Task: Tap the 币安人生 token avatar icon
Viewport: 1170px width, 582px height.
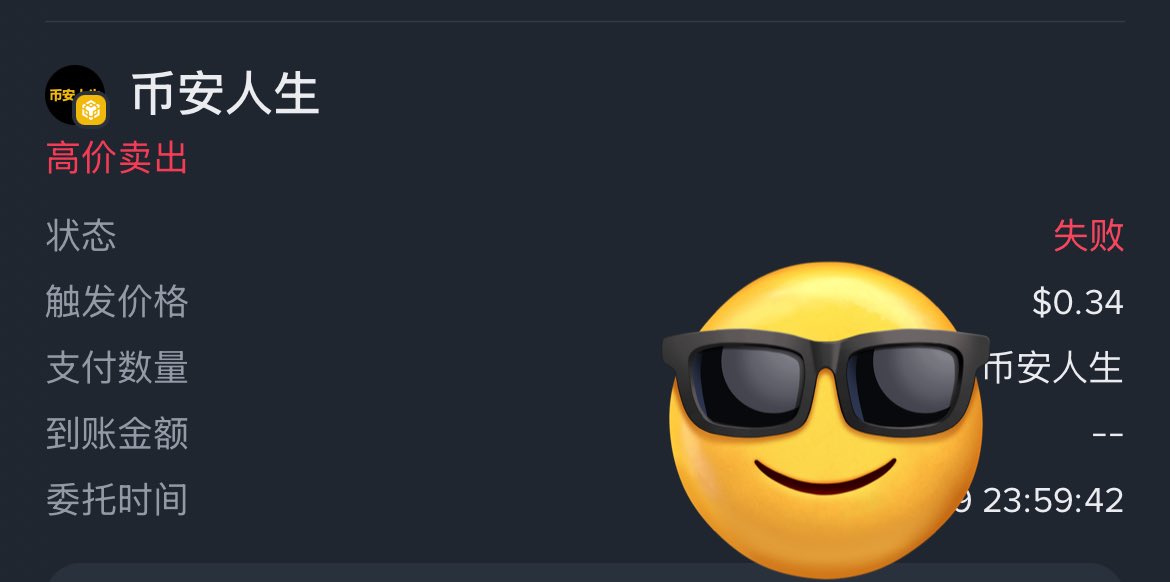Action: pos(75,95)
